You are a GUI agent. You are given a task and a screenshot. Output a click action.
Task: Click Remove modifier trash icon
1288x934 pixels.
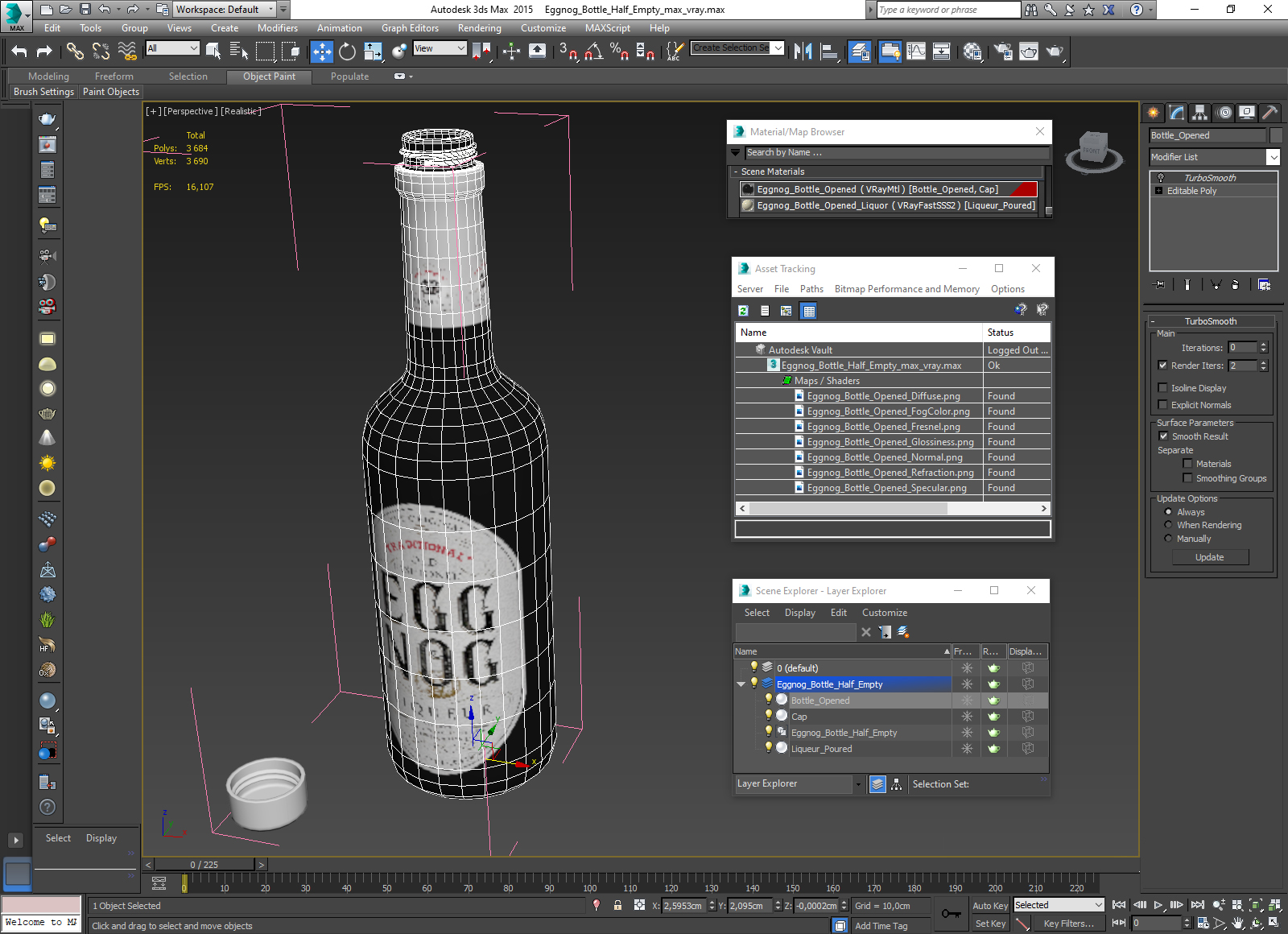tap(1236, 284)
